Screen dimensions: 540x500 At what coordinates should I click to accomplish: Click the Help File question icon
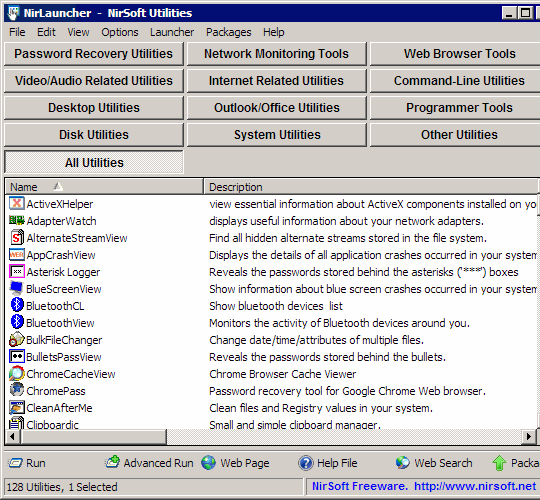(x=305, y=463)
